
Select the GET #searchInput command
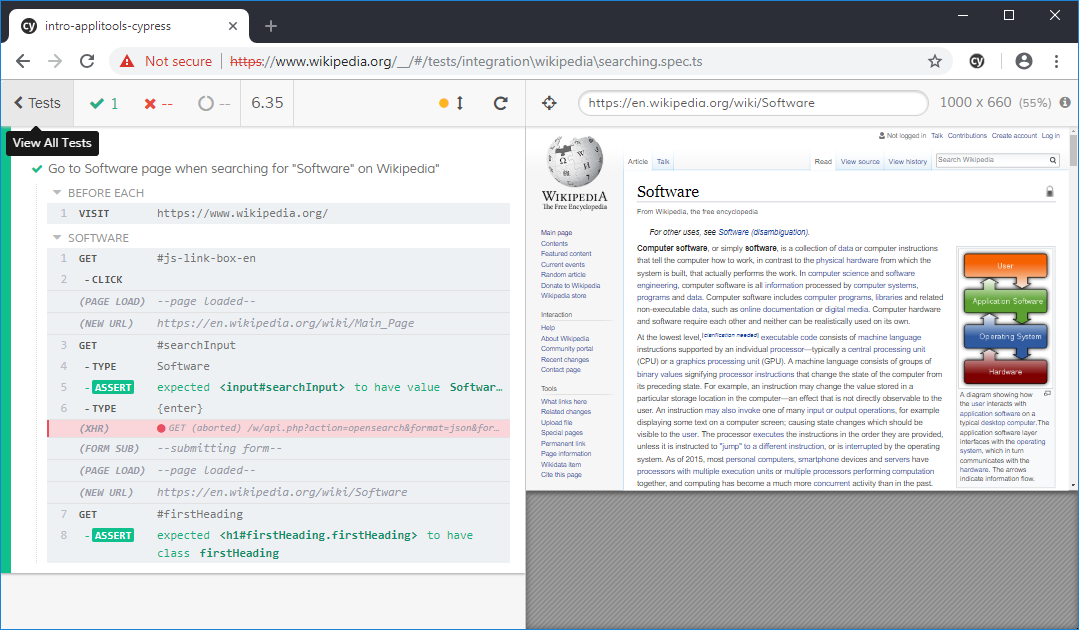pos(278,345)
